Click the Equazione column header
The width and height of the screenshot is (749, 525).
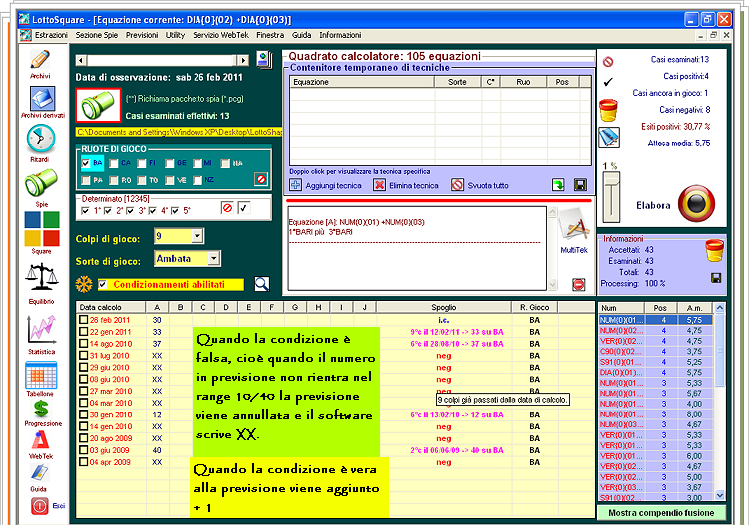pyautogui.click(x=362, y=82)
